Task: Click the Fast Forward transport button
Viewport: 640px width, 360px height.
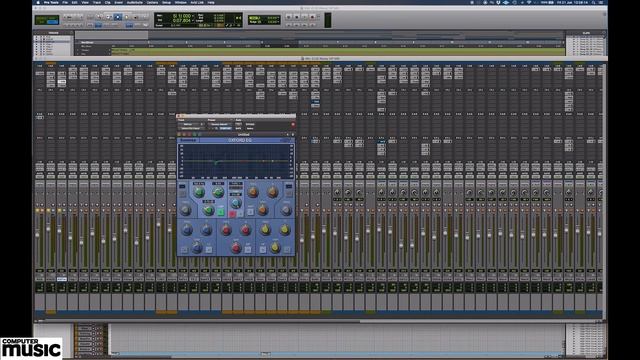Action: [x=304, y=25]
